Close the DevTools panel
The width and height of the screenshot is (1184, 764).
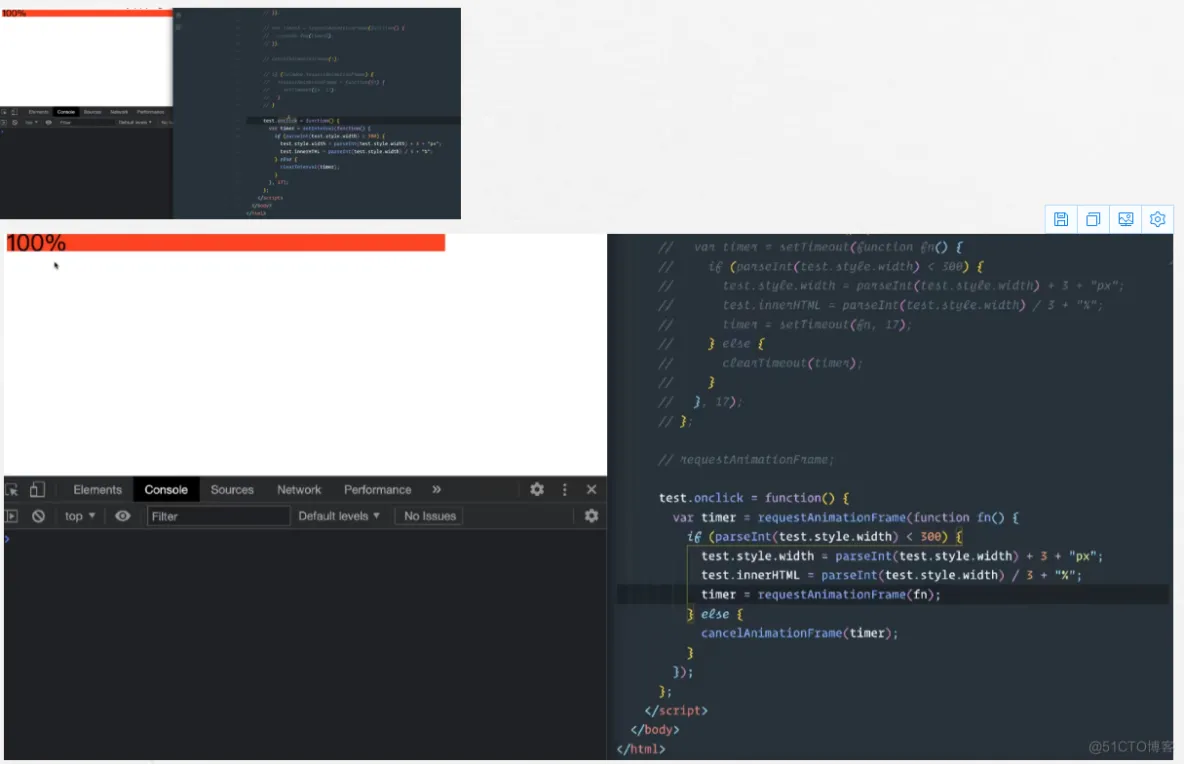pyautogui.click(x=591, y=489)
